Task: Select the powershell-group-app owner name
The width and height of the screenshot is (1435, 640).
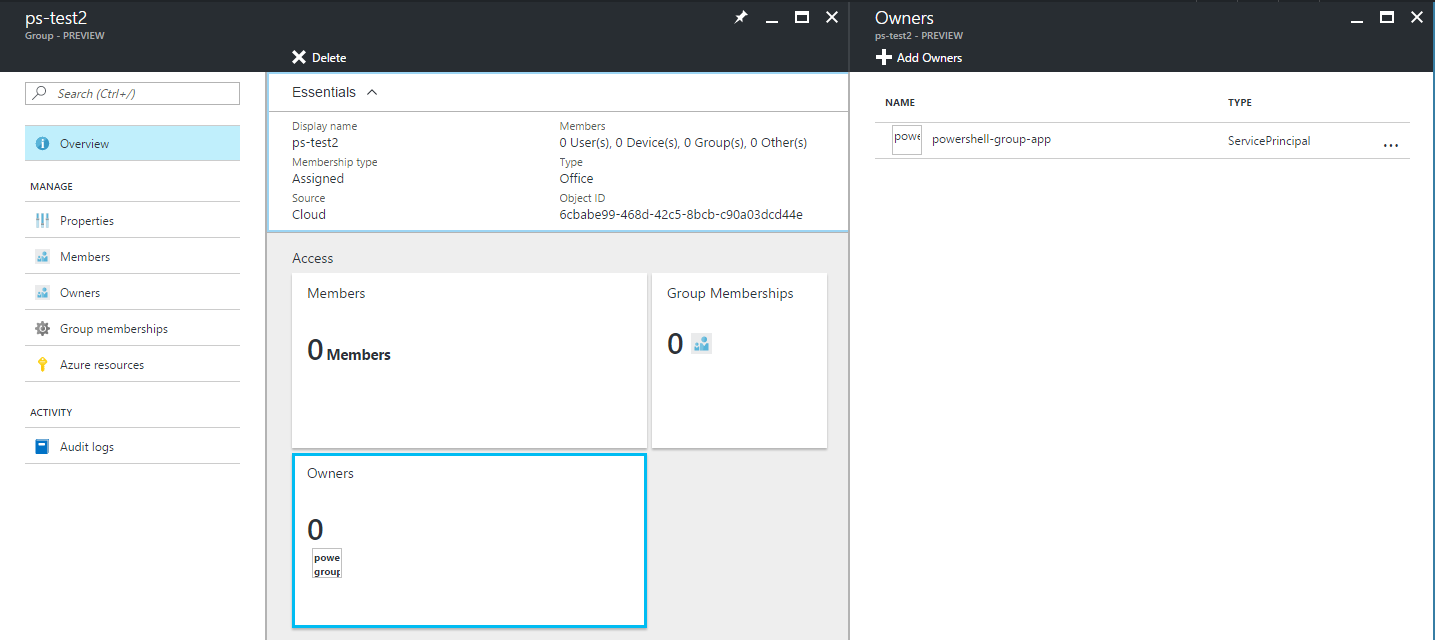Action: click(x=991, y=139)
